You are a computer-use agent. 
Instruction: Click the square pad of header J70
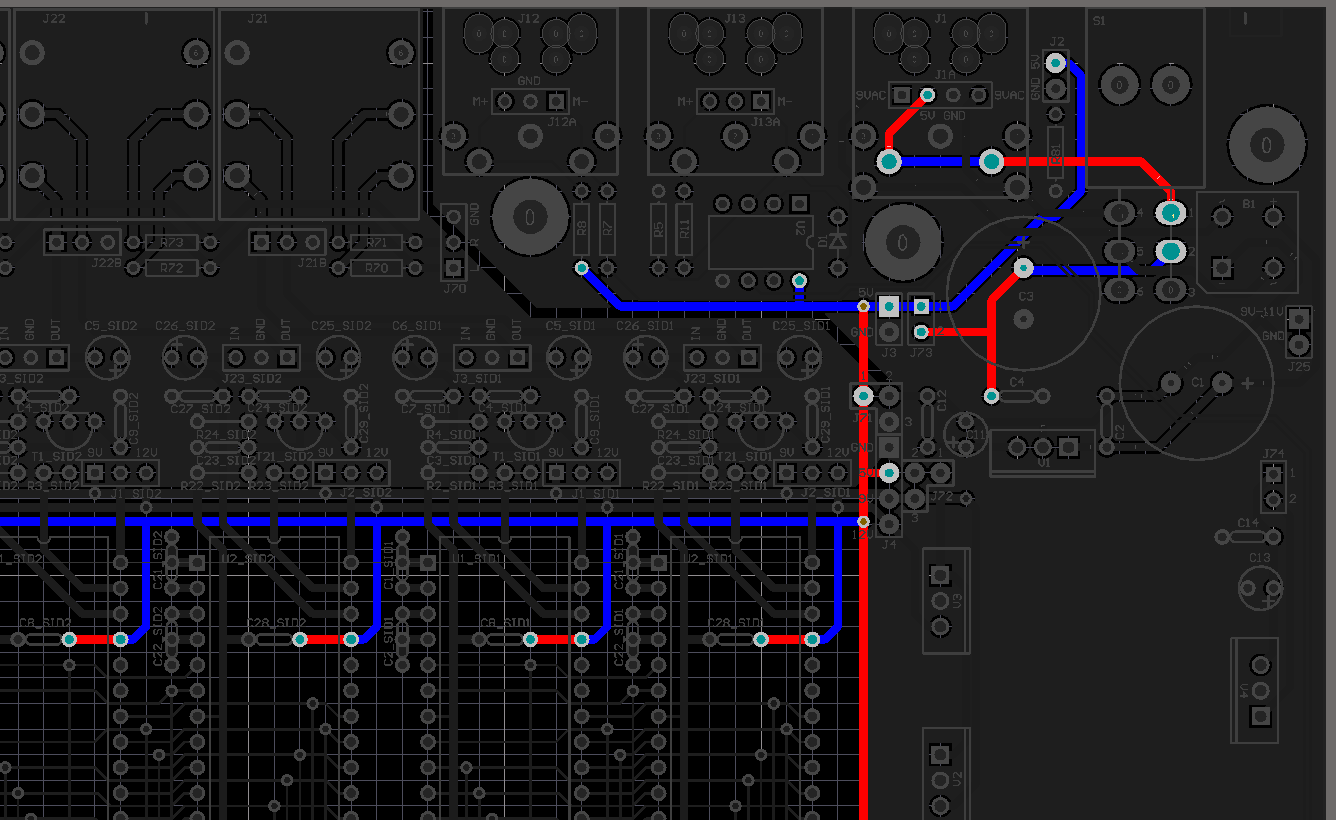point(453,268)
